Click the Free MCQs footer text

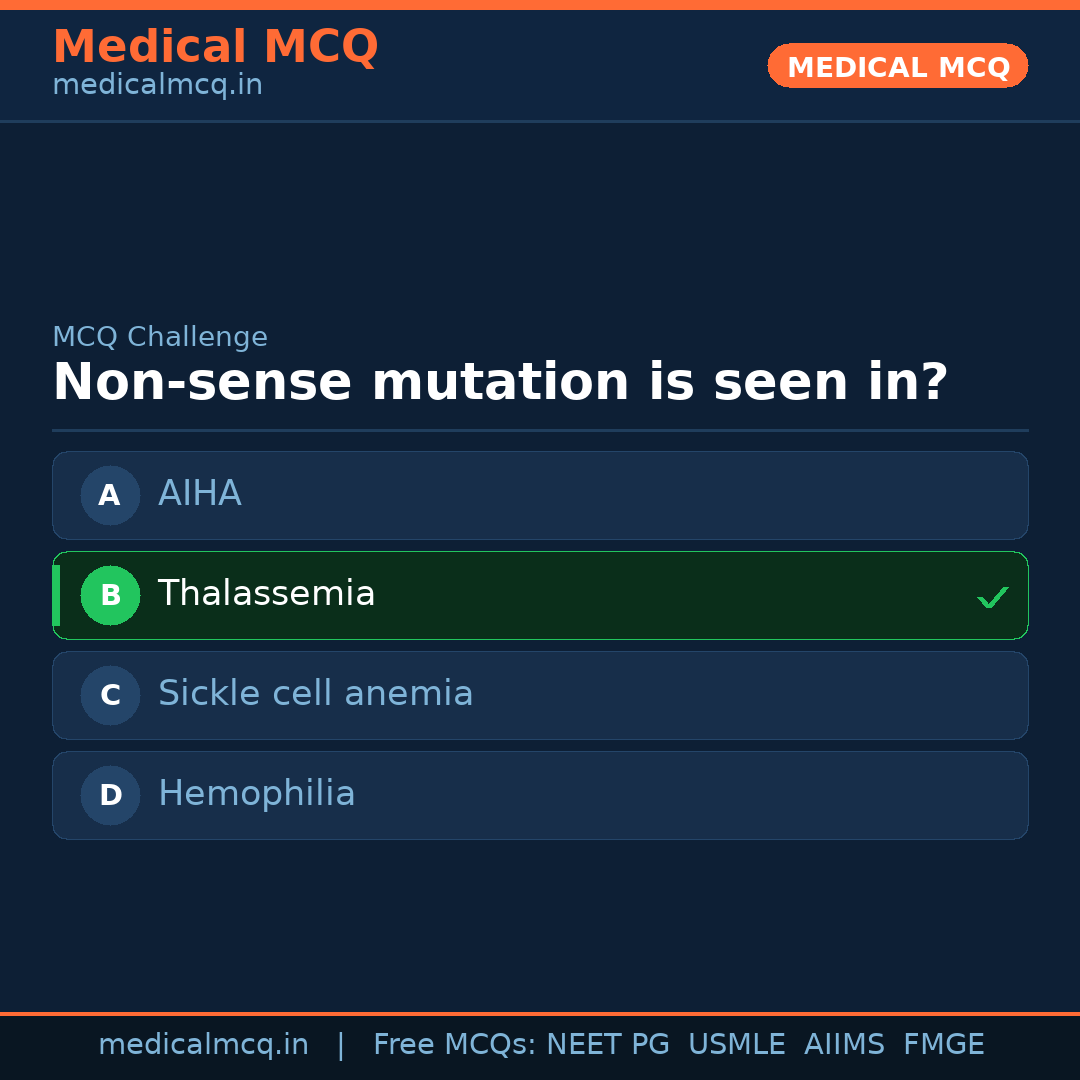[x=454, y=1045]
